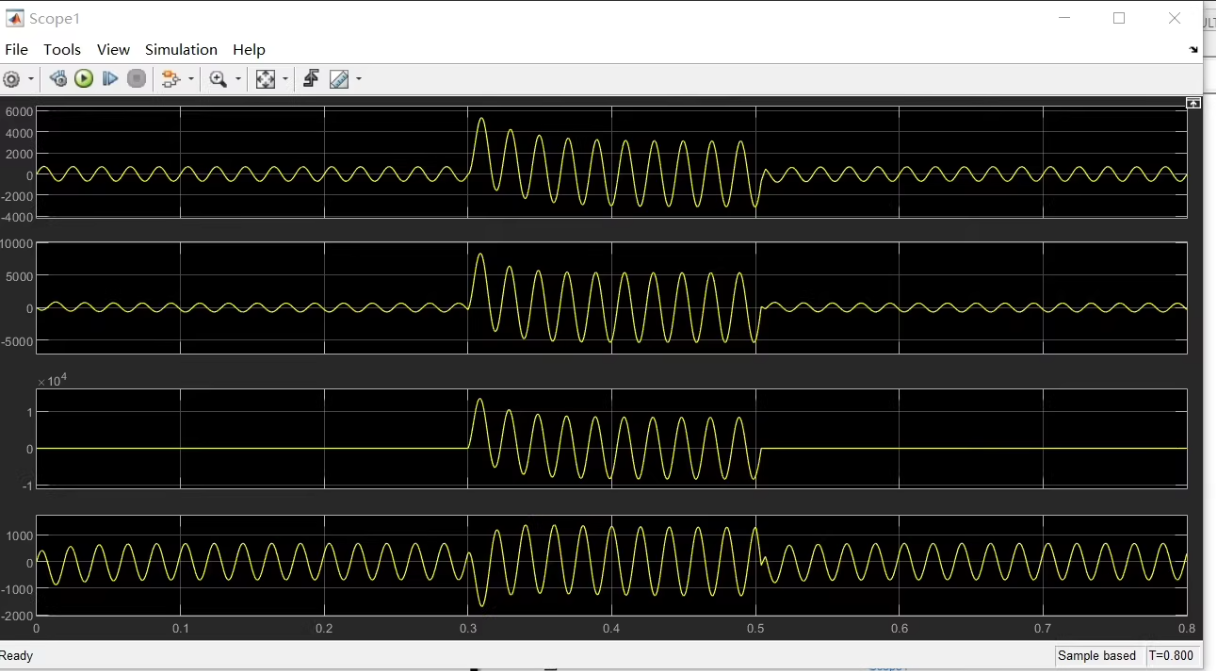Expand the Scale Axes dropdown arrow

coord(285,79)
